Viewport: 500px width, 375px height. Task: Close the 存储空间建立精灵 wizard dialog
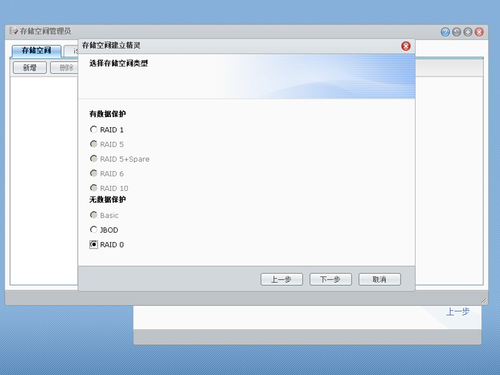pyautogui.click(x=406, y=46)
